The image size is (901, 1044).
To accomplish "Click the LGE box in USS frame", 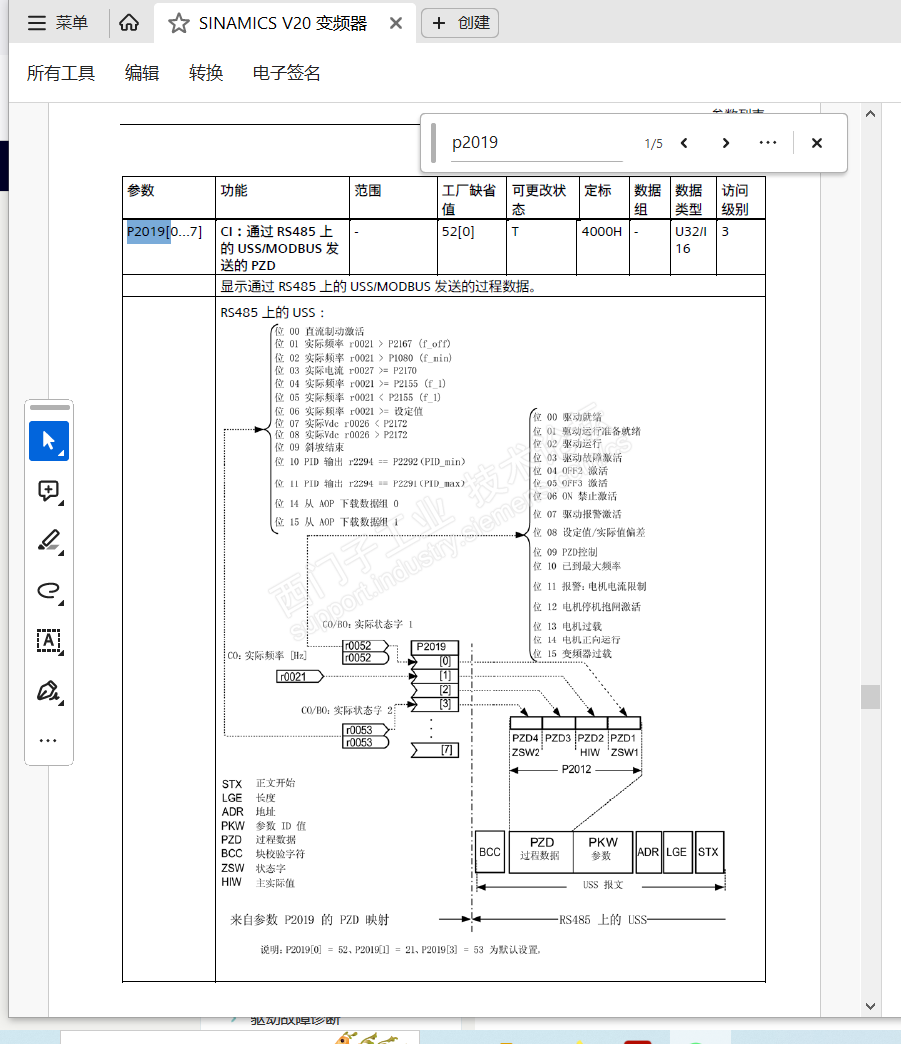I will 677,852.
